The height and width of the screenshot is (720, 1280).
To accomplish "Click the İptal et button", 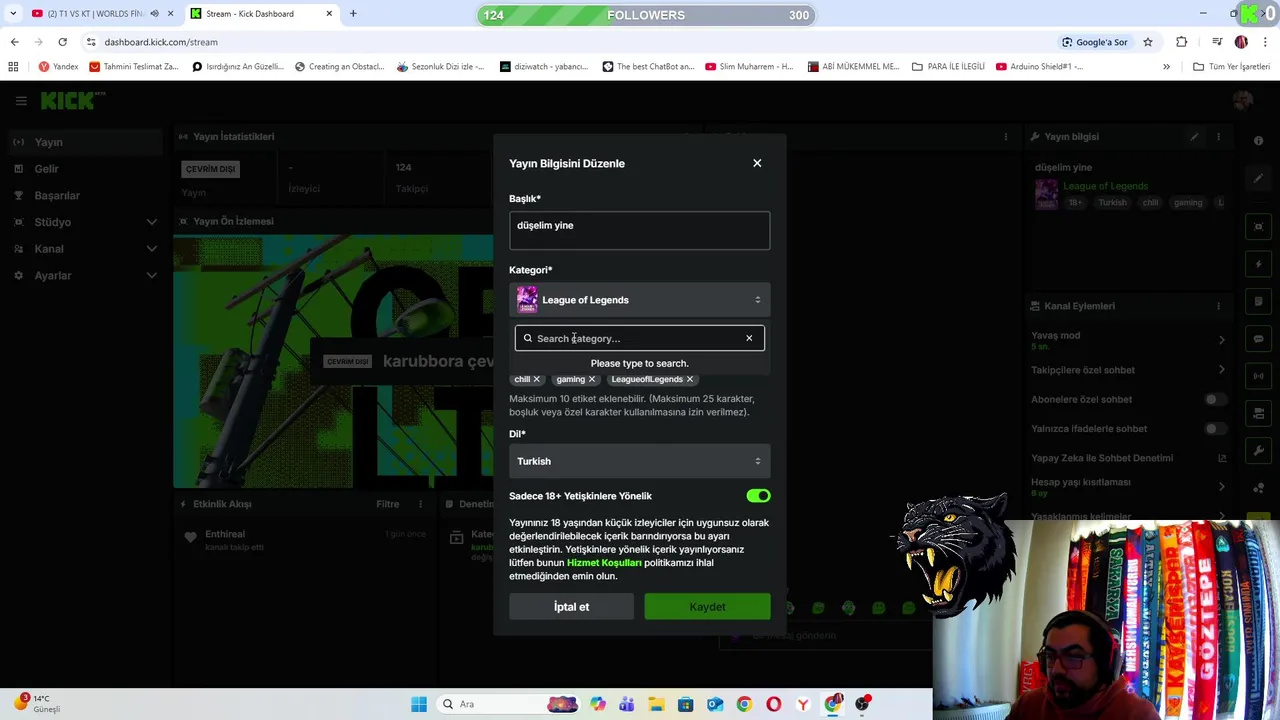I will tap(571, 607).
